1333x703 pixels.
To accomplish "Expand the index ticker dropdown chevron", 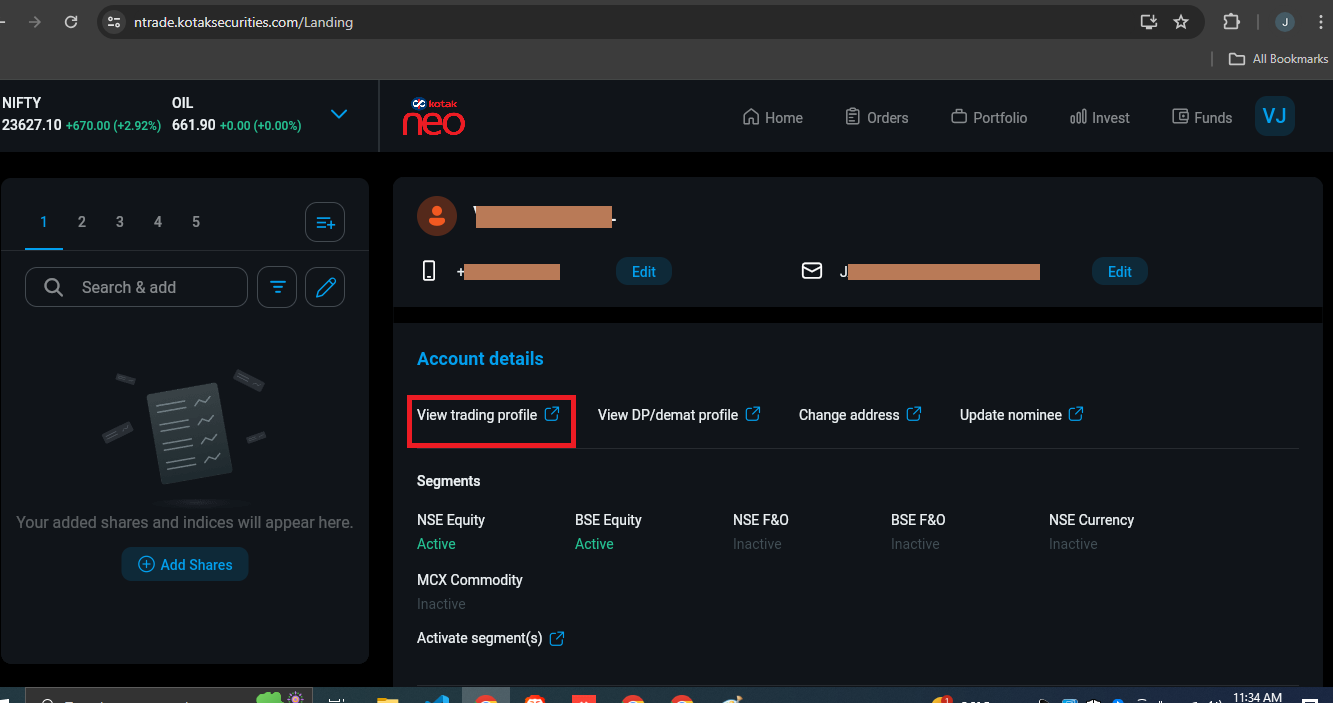I will pyautogui.click(x=339, y=114).
